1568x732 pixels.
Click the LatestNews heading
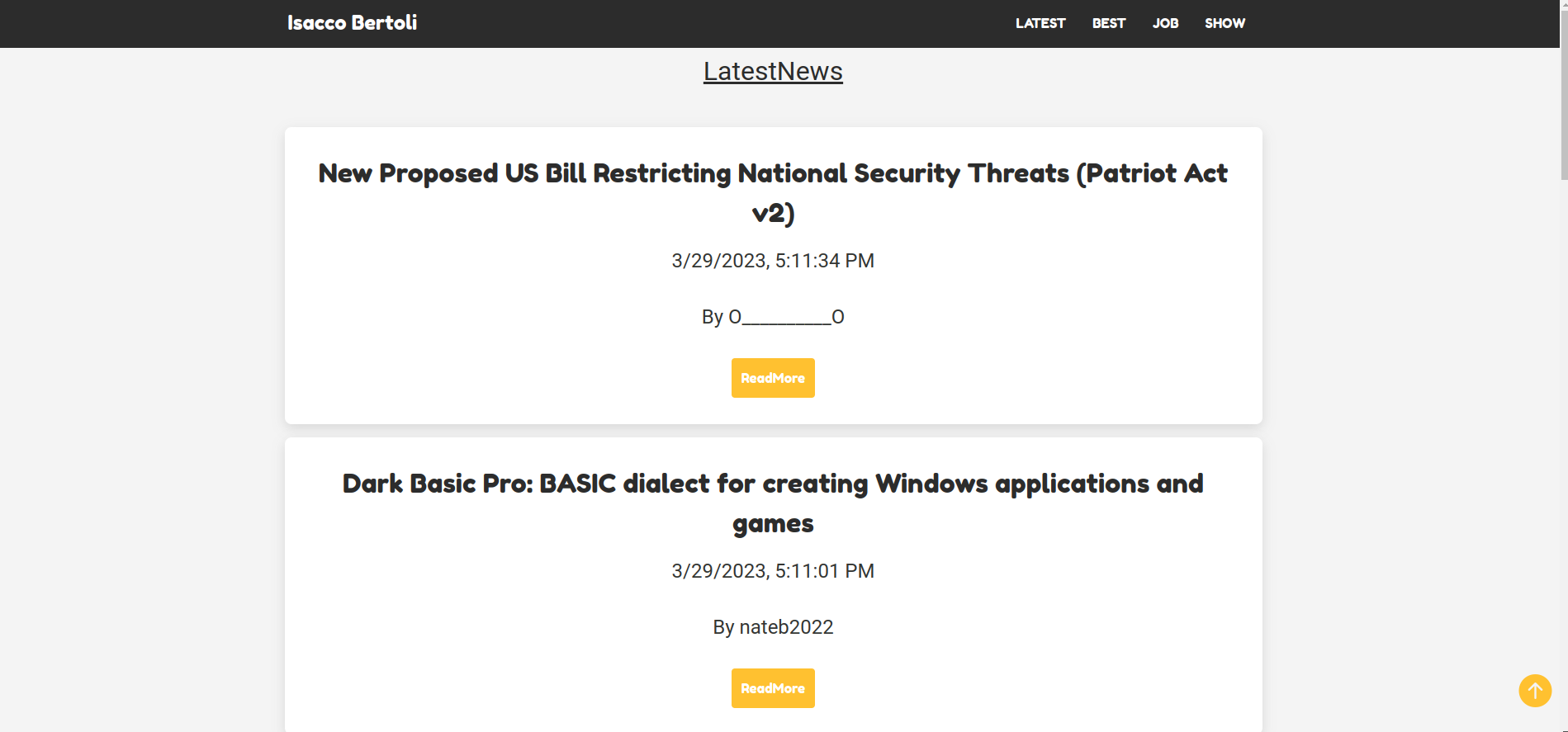(x=773, y=72)
